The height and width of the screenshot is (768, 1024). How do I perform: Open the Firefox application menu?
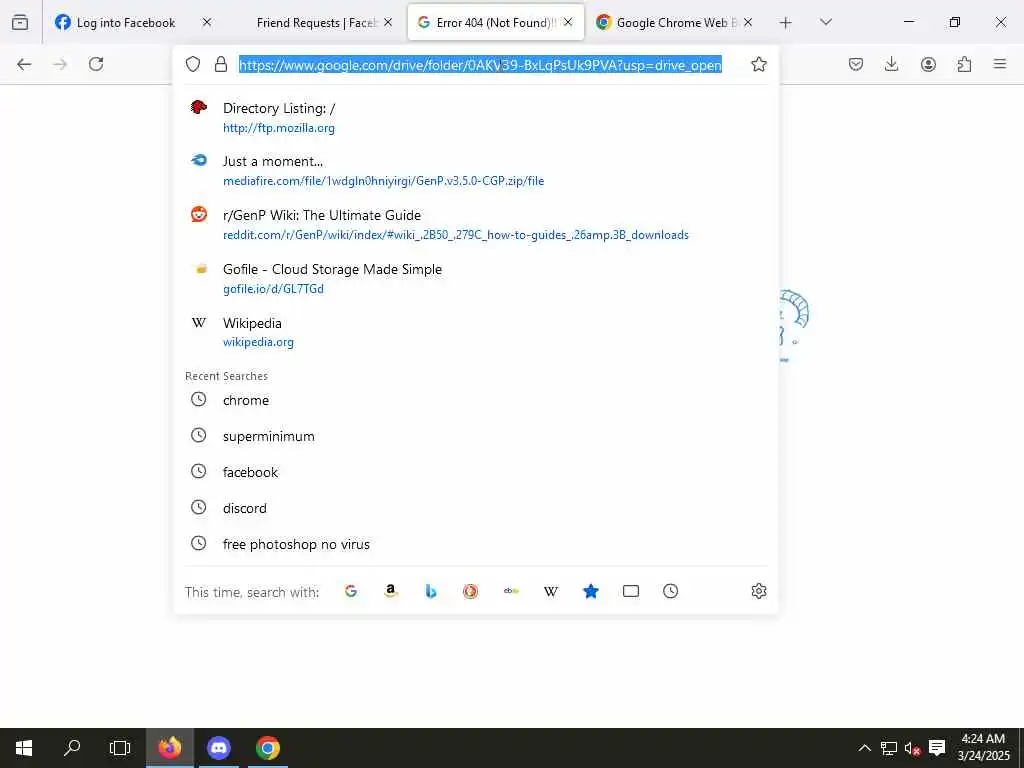[1000, 64]
